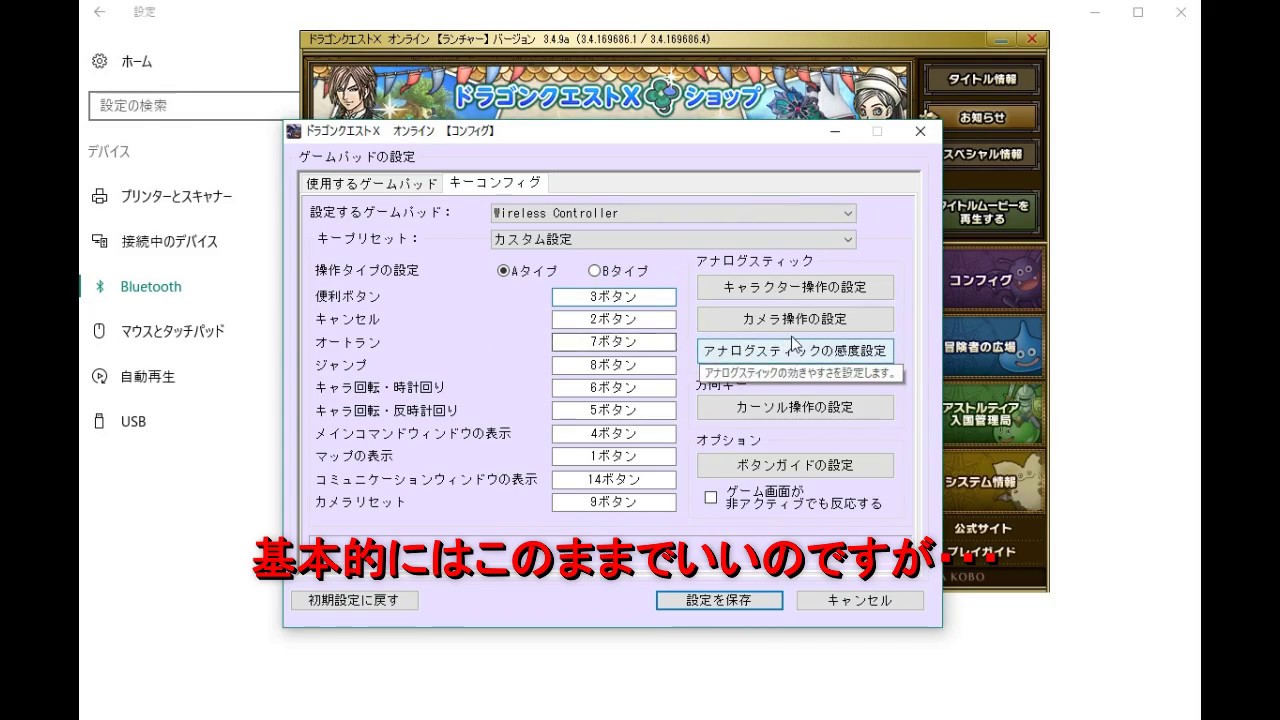Screen dimensions: 1280x720
Task: Open カメラ操作の設定 button
Action: (x=795, y=319)
